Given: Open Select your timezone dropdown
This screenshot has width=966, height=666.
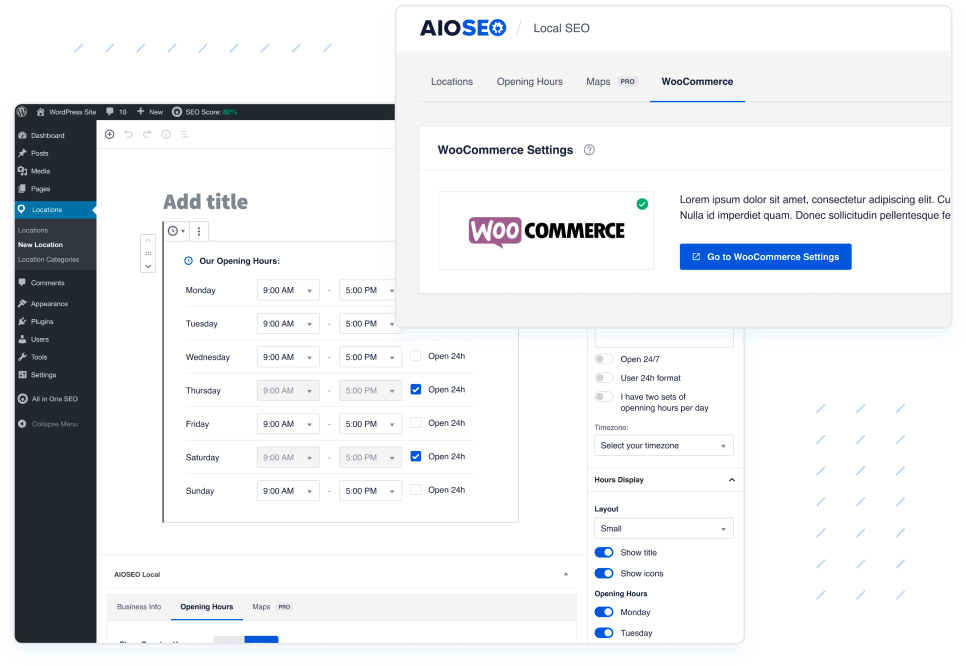Looking at the screenshot, I should [664, 445].
